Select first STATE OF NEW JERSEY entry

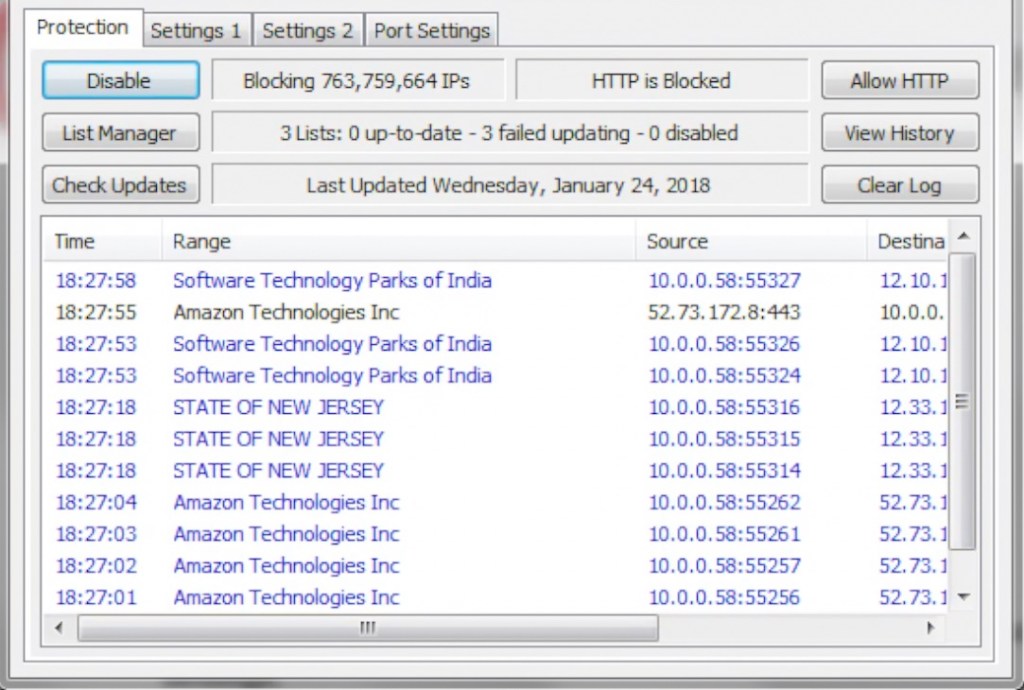[x=278, y=407]
